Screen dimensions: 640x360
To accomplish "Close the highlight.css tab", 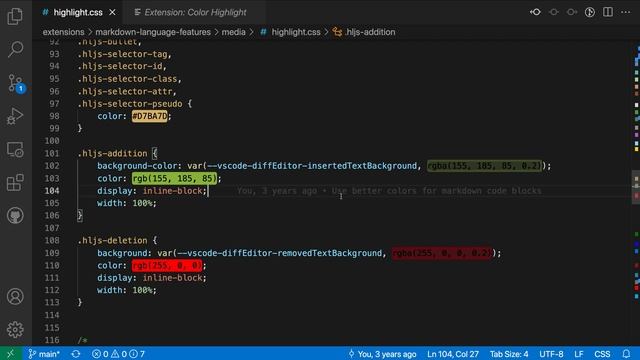I will pyautogui.click(x=112, y=13).
